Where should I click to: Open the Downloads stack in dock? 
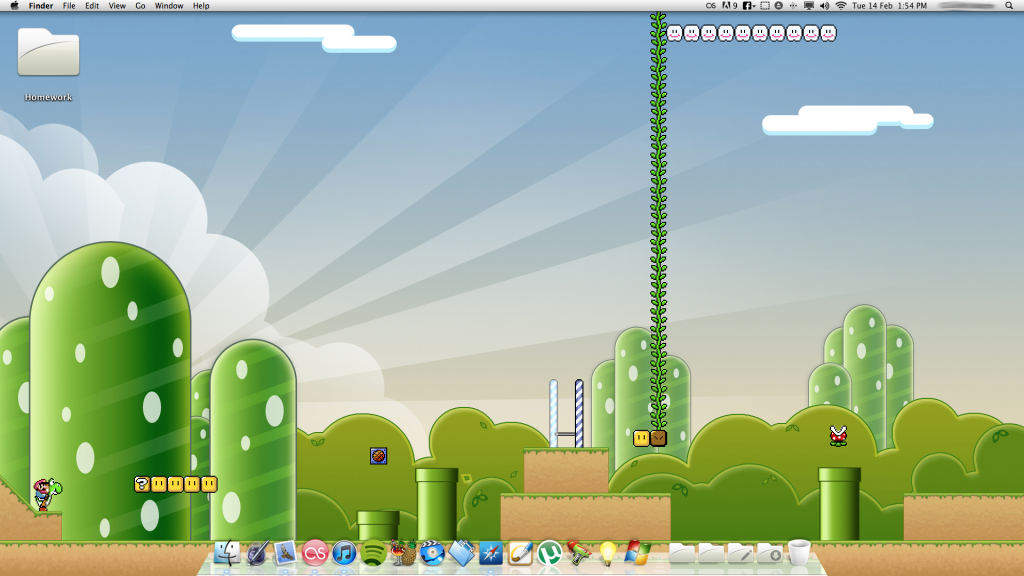coord(769,553)
